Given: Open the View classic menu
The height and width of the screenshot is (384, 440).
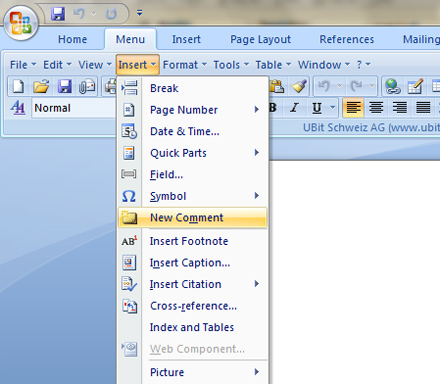Looking at the screenshot, I should pyautogui.click(x=95, y=65).
